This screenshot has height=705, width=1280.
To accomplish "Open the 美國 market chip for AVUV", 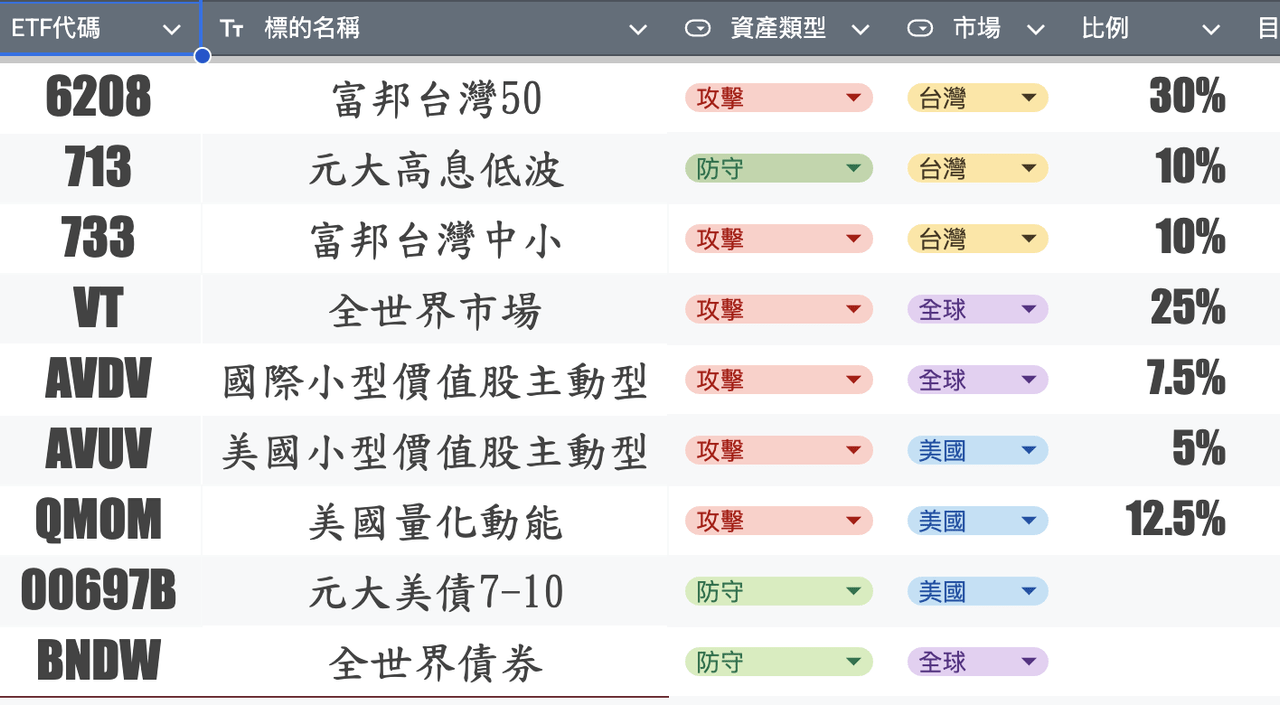I will coord(978,450).
